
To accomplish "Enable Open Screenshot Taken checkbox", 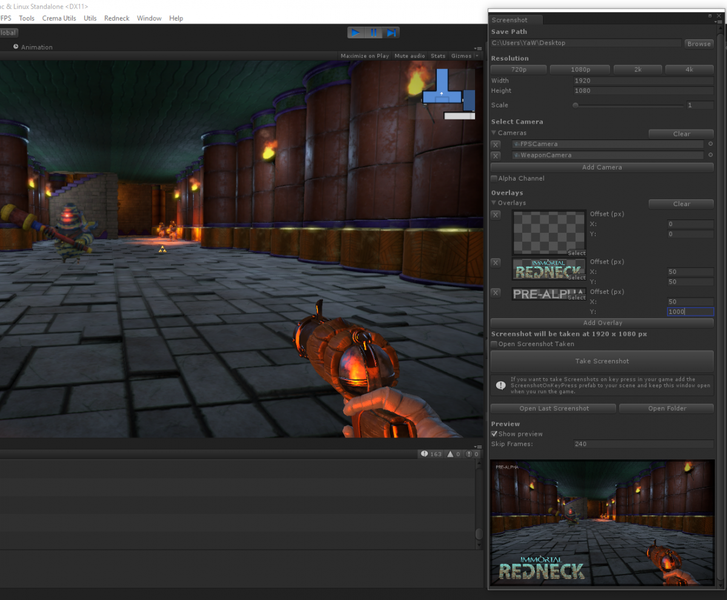I will pyautogui.click(x=494, y=344).
